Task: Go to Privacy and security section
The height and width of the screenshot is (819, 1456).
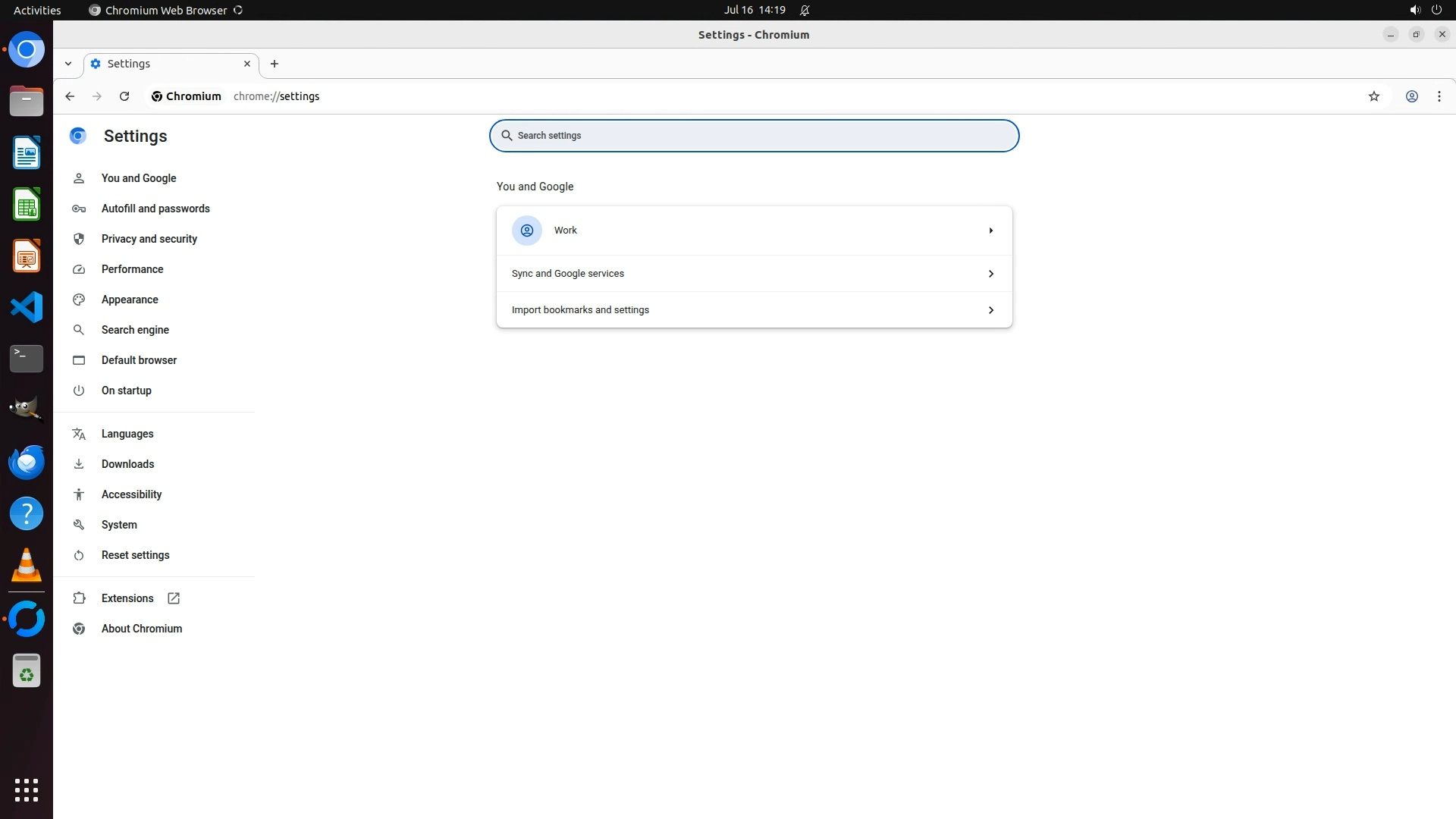Action: (149, 239)
